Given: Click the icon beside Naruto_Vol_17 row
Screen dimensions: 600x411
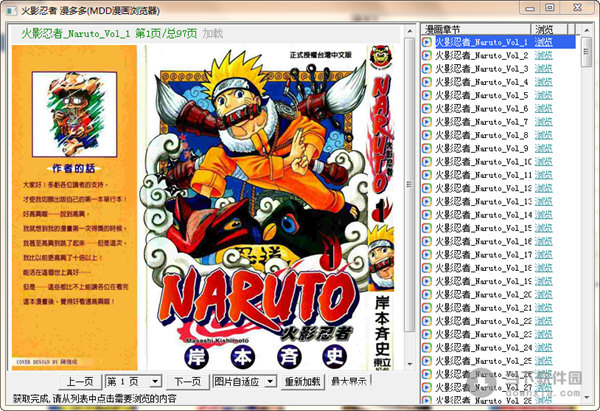Looking at the screenshot, I should pyautogui.click(x=427, y=254).
